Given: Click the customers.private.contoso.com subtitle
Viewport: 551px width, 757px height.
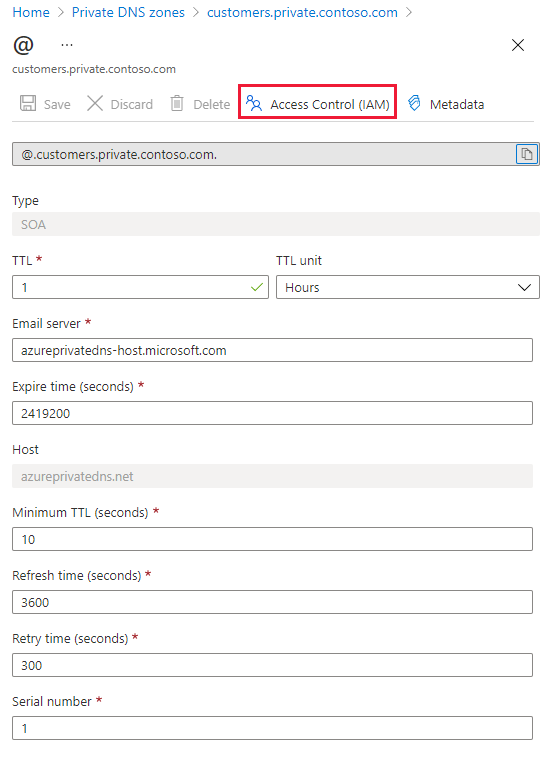Looking at the screenshot, I should coord(94,69).
